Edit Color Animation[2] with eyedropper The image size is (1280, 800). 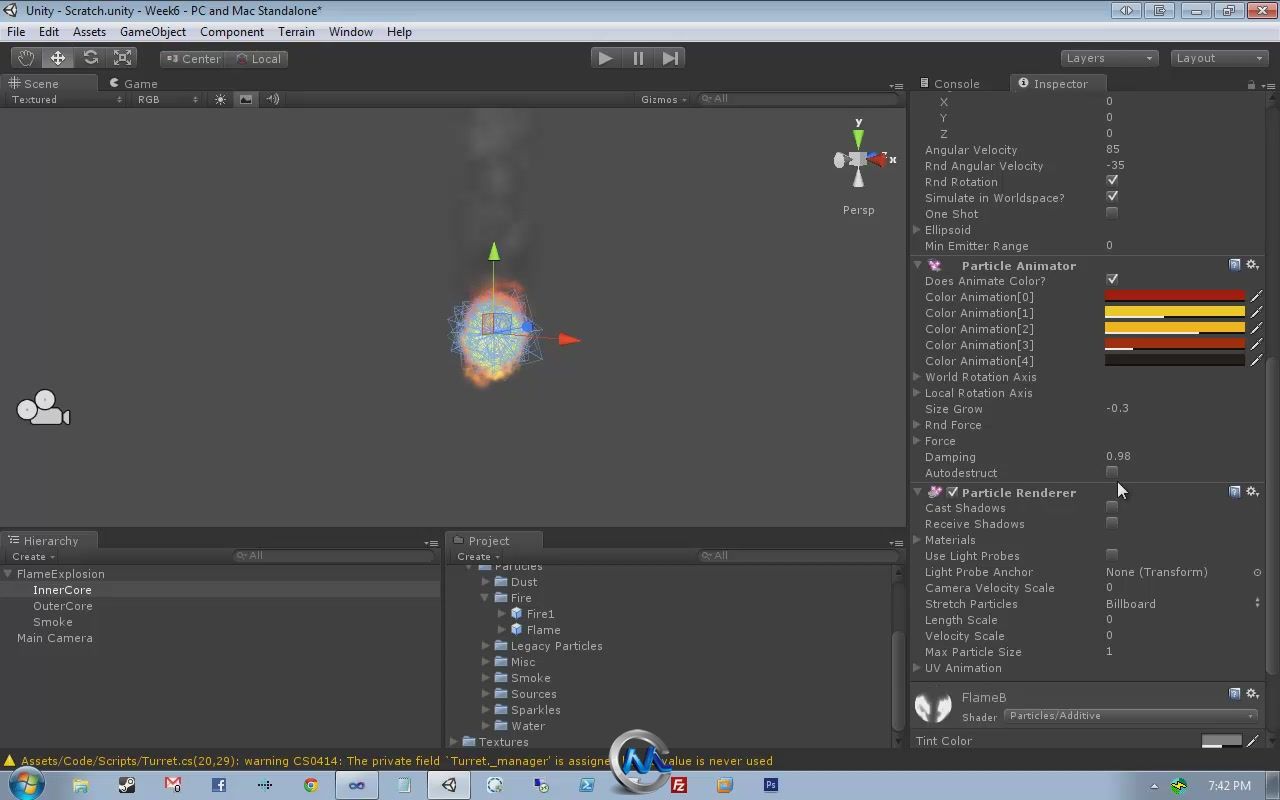pos(1256,329)
